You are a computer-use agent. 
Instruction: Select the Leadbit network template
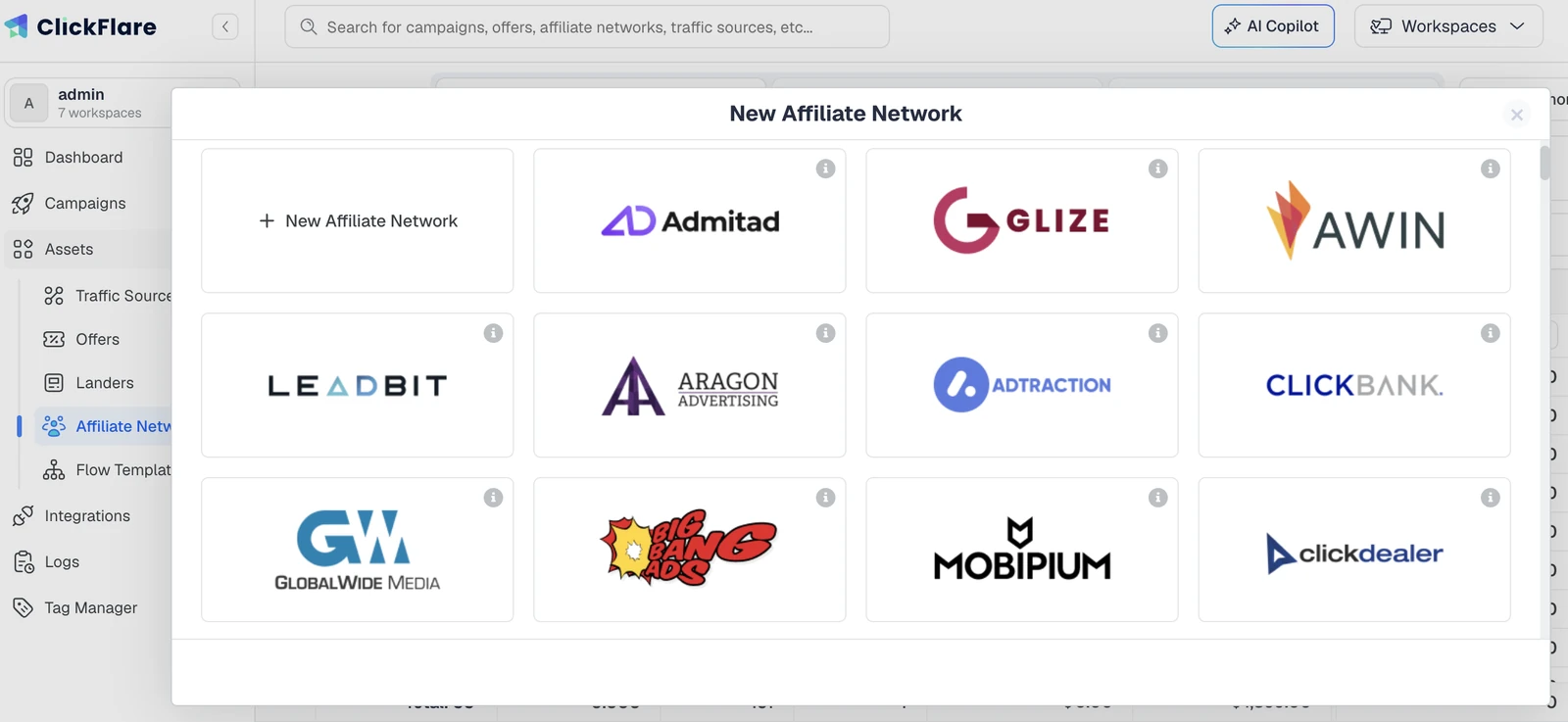358,385
